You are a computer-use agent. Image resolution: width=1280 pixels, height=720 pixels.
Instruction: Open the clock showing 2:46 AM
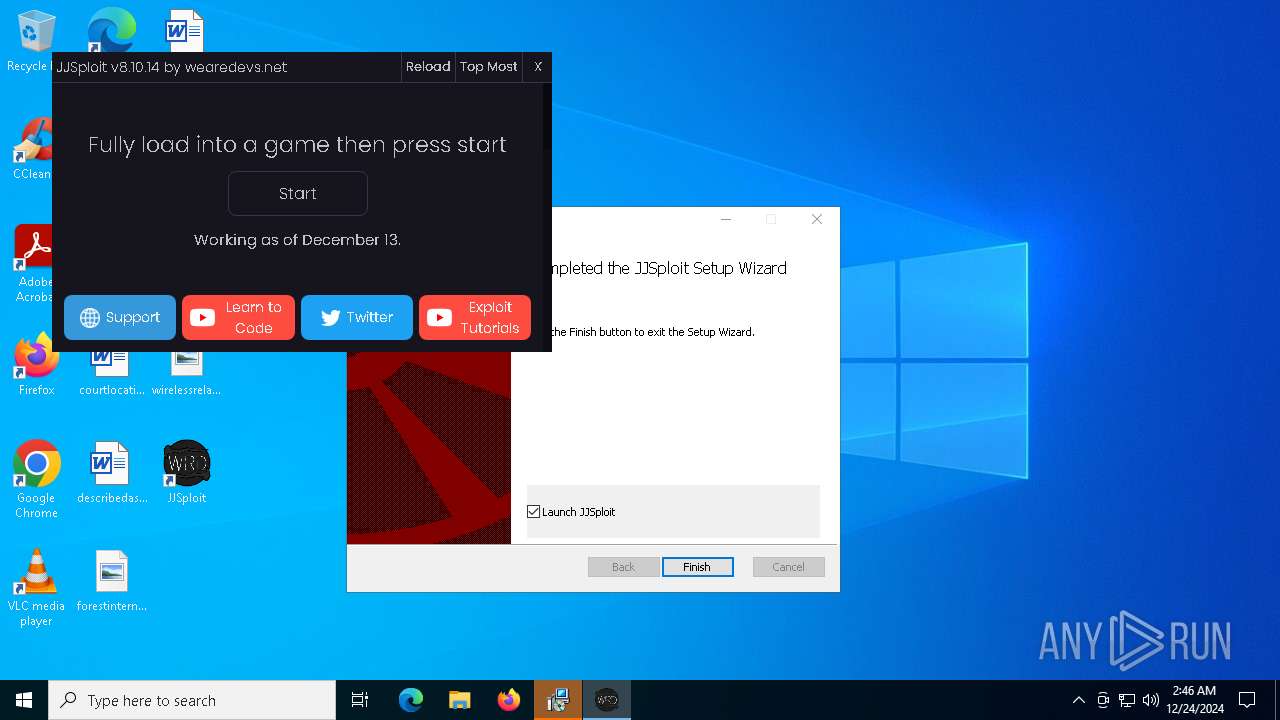[x=1195, y=700]
